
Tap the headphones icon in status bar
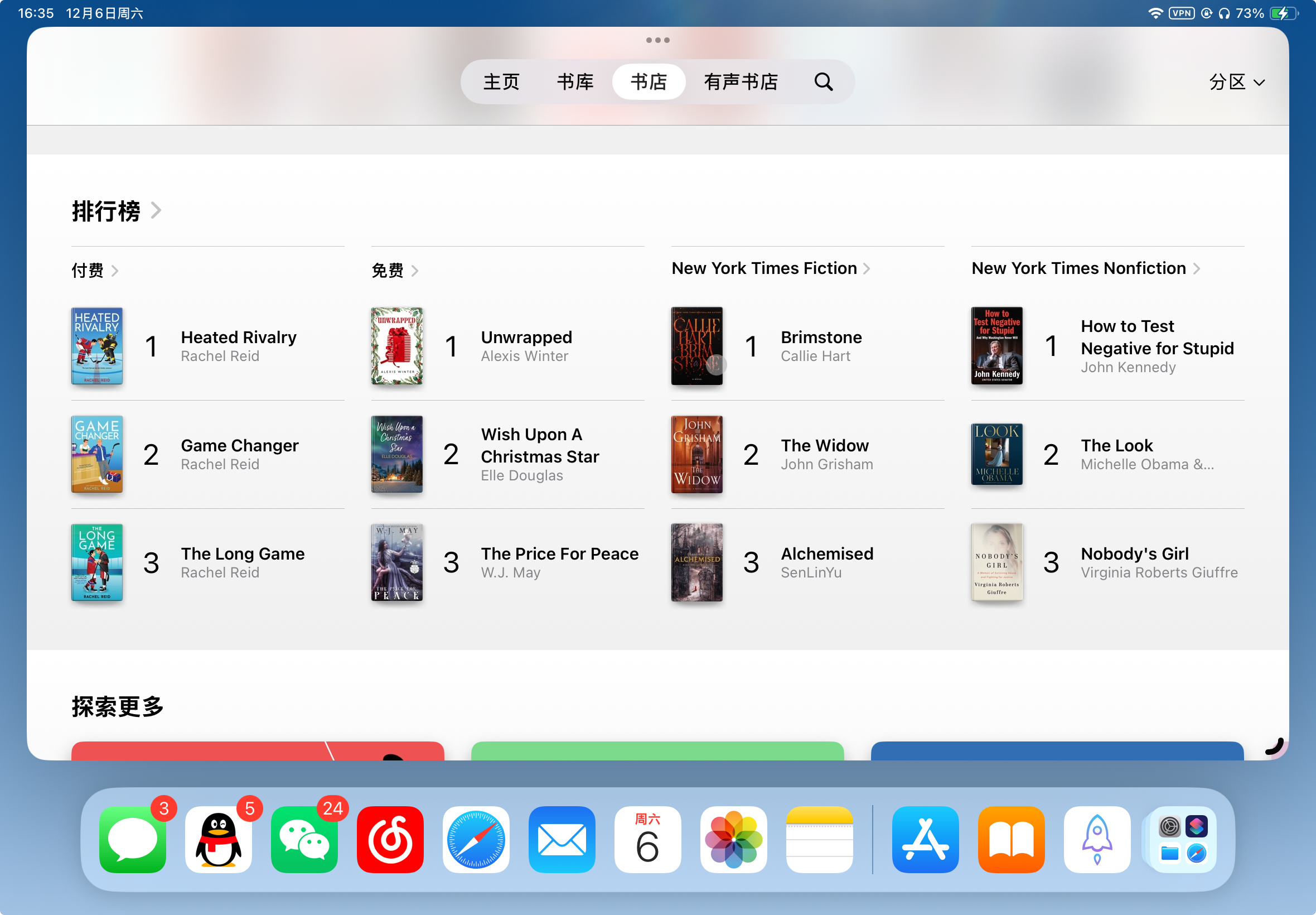(x=1225, y=13)
